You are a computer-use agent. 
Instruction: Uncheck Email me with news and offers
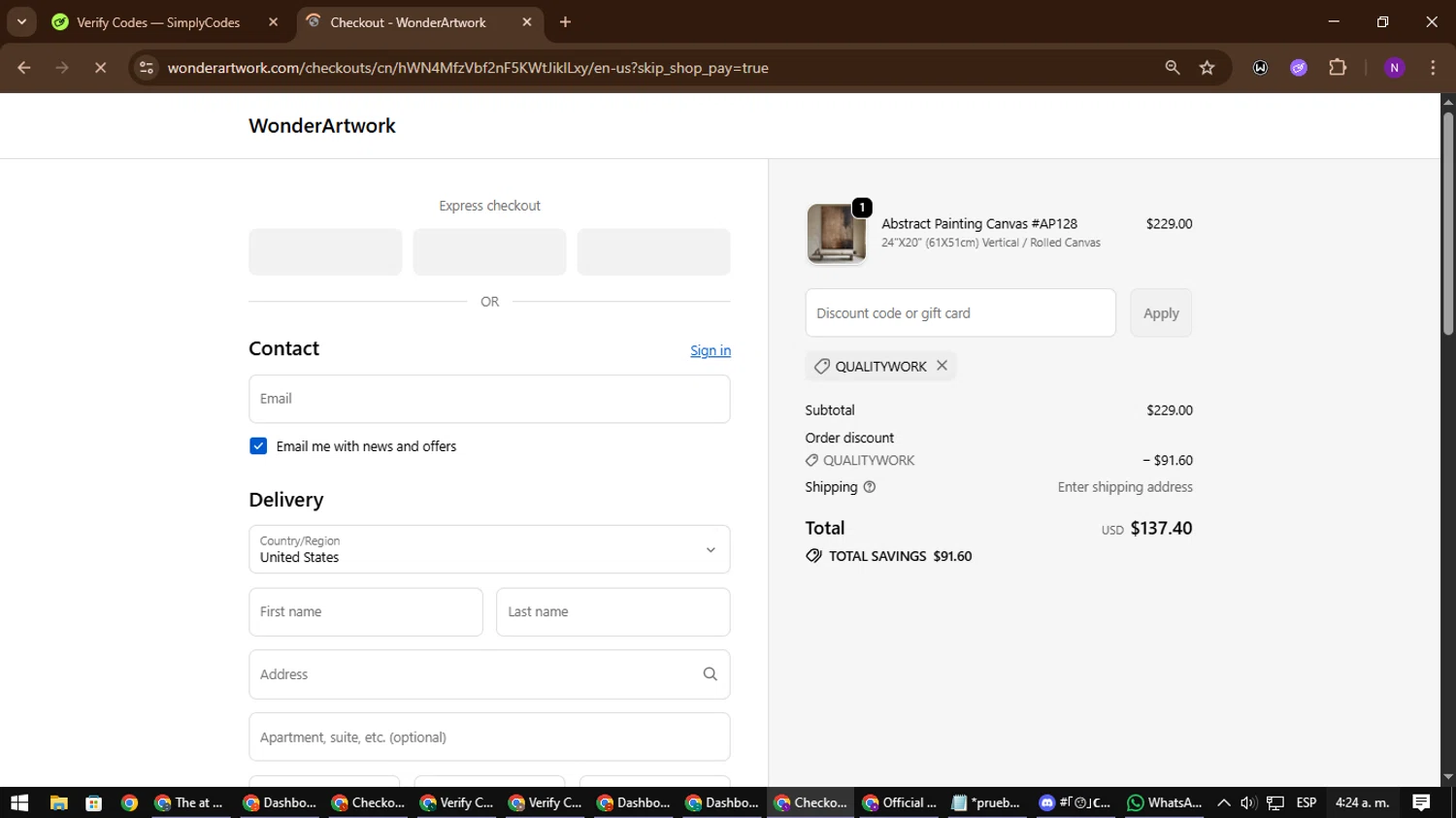tap(258, 446)
